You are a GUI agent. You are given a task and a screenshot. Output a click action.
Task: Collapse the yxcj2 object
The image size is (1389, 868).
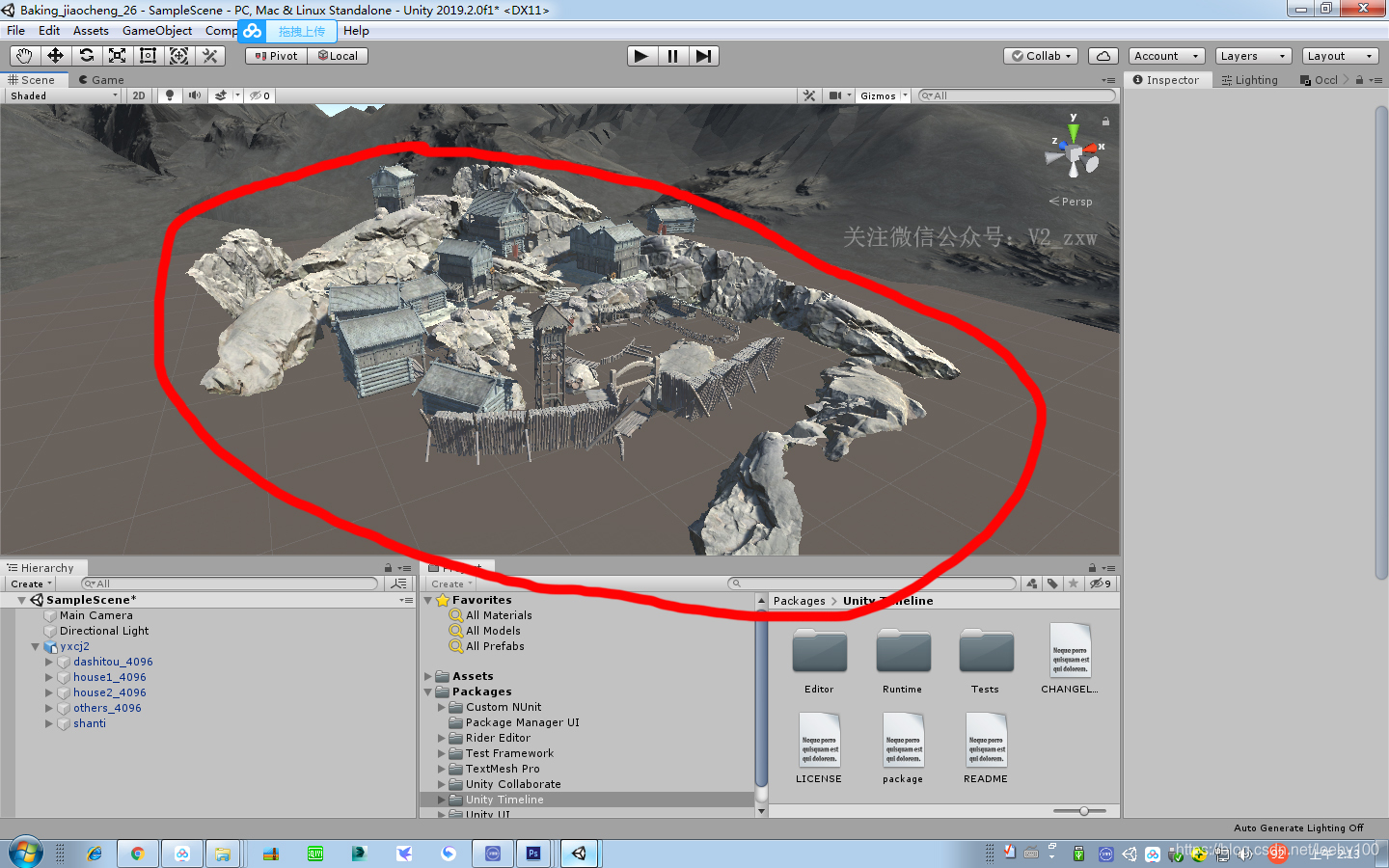click(x=35, y=646)
